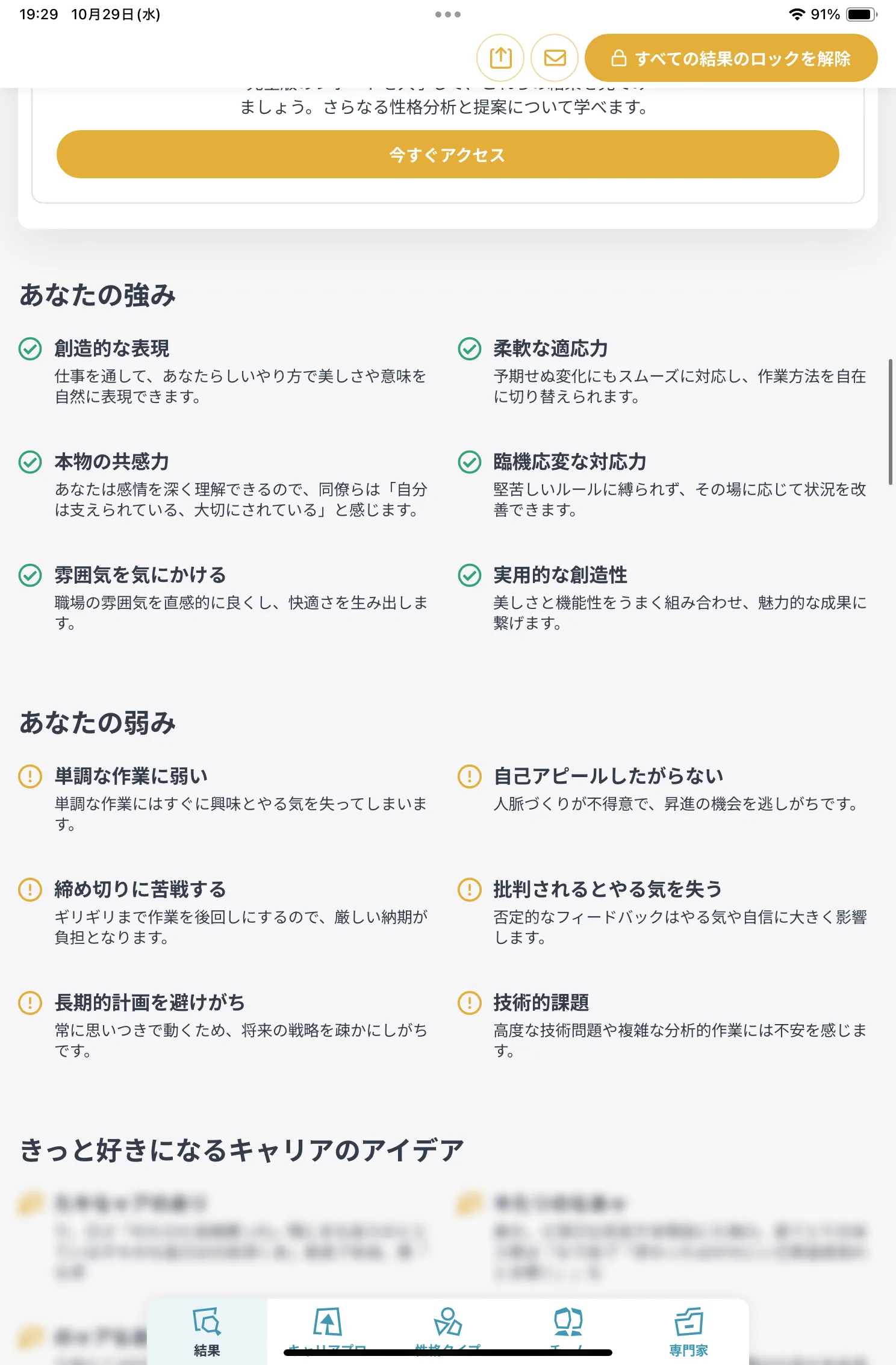Unlock all results with すべての結果のロックを解除
Screen dimensions: 896x1365
tap(731, 58)
